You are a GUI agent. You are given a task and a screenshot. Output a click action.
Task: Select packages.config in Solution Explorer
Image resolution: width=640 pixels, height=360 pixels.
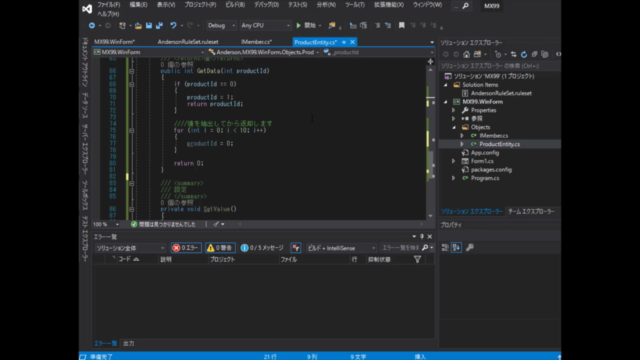coord(491,170)
